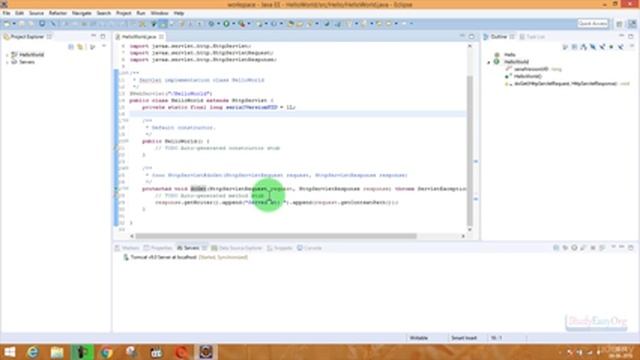Switch to the Properties tab
Screen dimensions: 640x360
[158, 248]
